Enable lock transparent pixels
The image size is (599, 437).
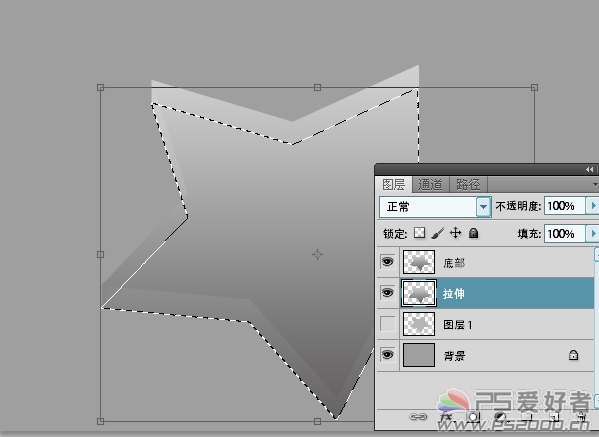[419, 233]
